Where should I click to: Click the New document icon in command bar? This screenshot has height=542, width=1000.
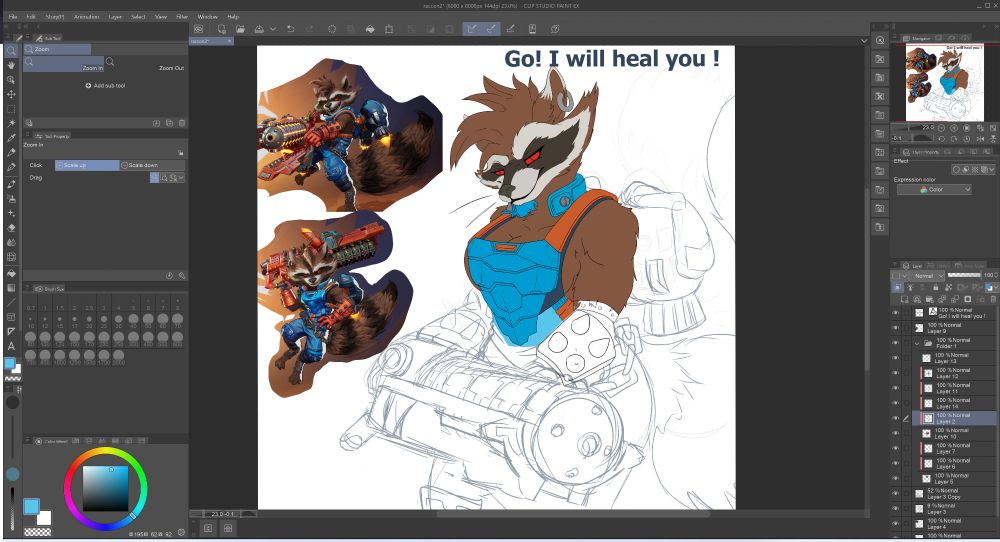pos(221,29)
